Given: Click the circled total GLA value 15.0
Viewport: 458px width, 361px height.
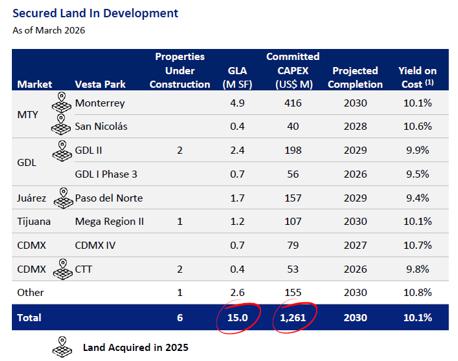Looking at the screenshot, I should [x=238, y=317].
